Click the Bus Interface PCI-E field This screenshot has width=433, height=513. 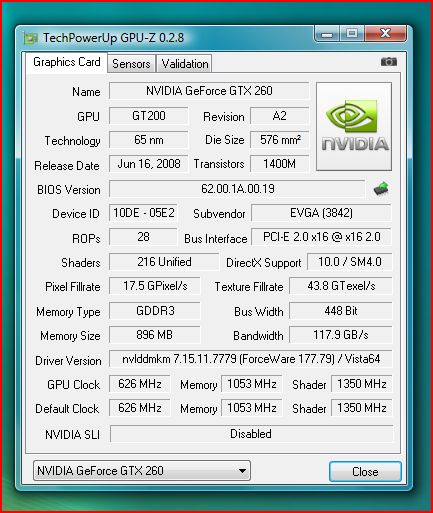tap(321, 237)
